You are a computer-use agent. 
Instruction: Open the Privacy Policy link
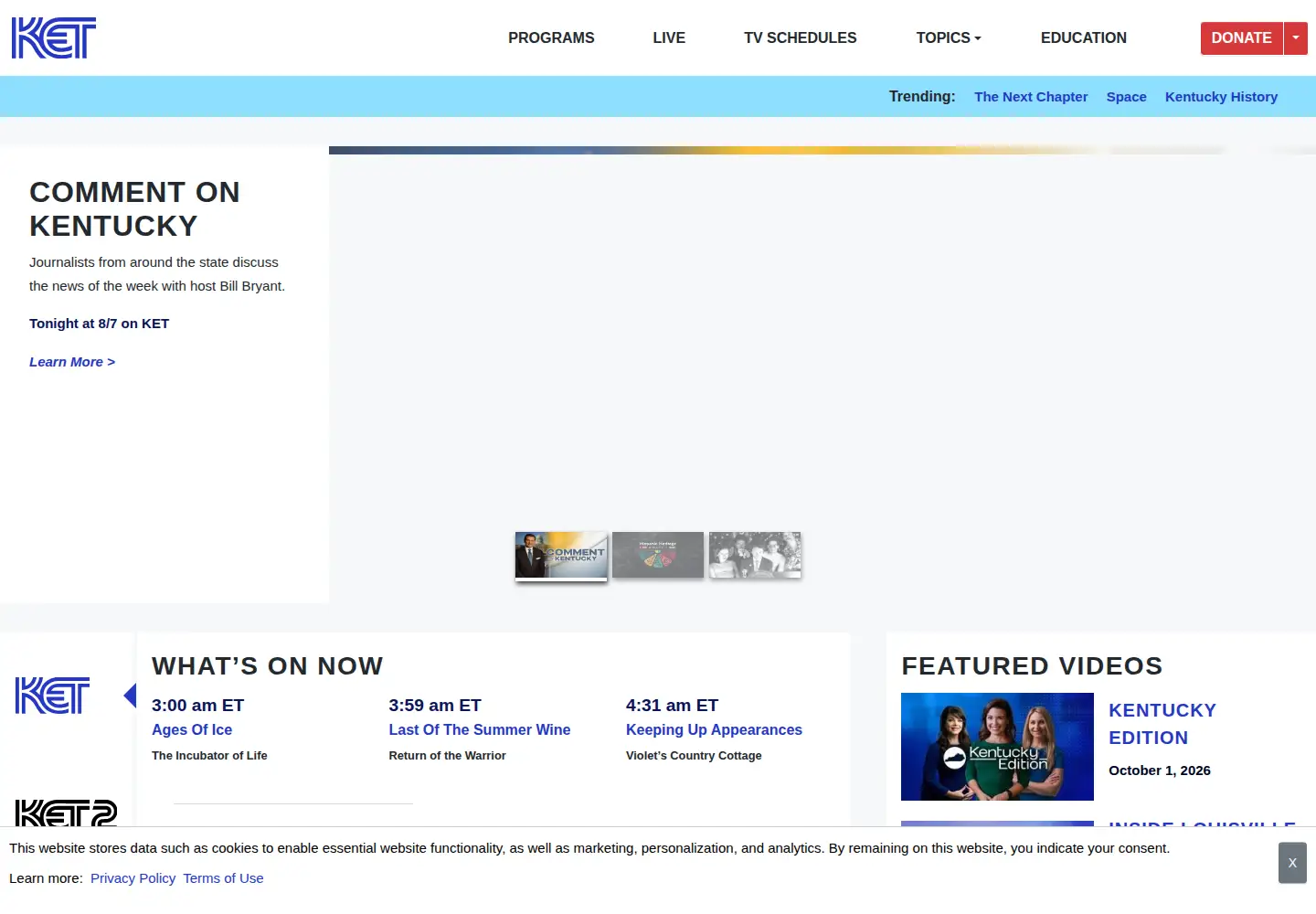[x=133, y=878]
